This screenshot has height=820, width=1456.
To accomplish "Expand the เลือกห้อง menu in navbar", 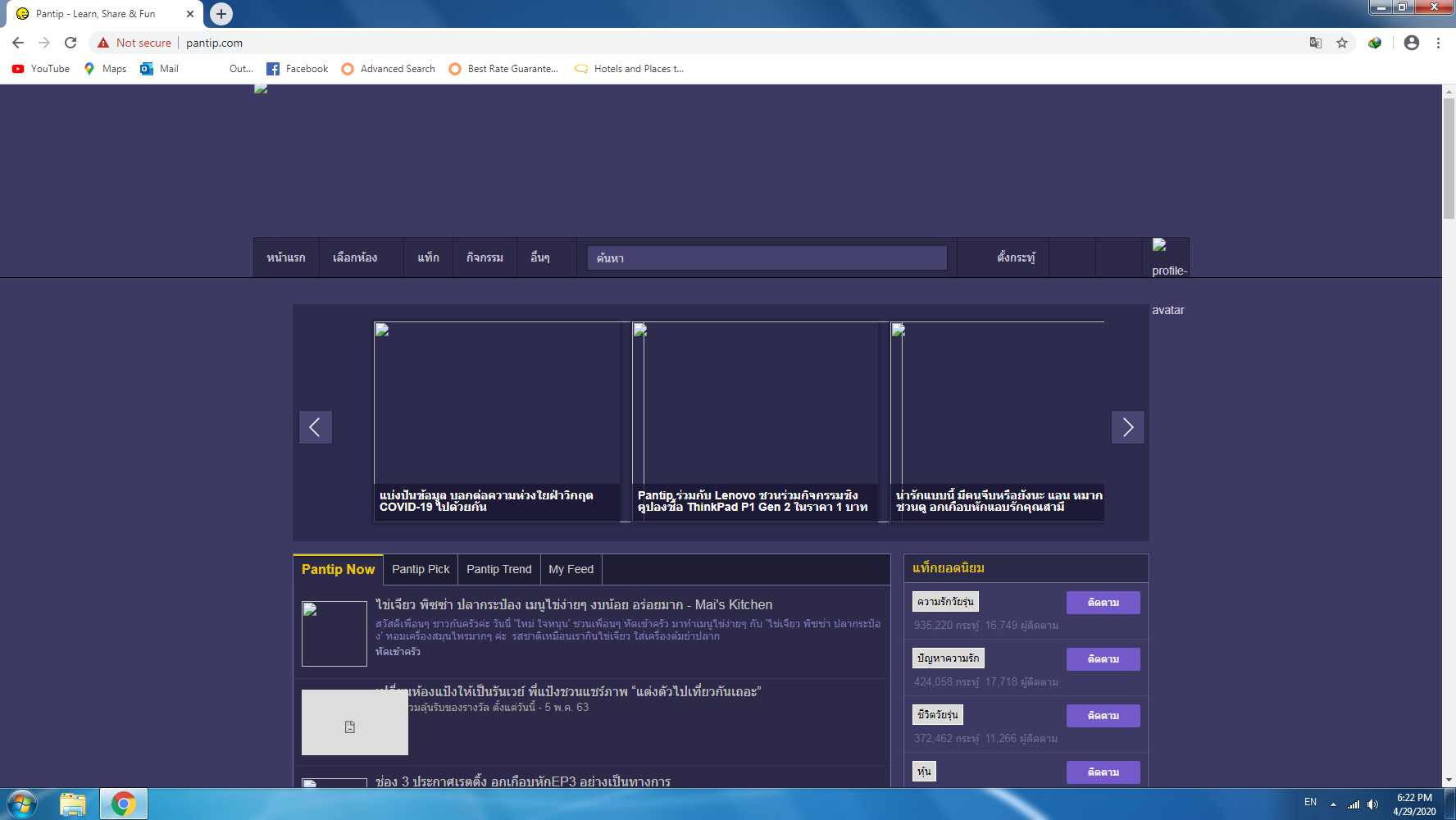I will pos(355,257).
